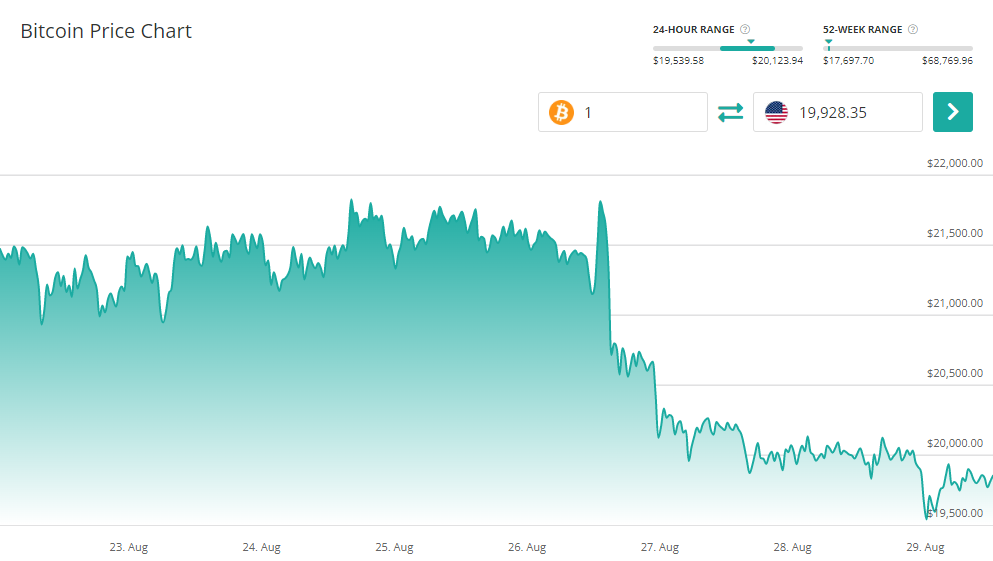Click the orange Bitcoin icon
The width and height of the screenshot is (993, 561).
click(x=561, y=112)
